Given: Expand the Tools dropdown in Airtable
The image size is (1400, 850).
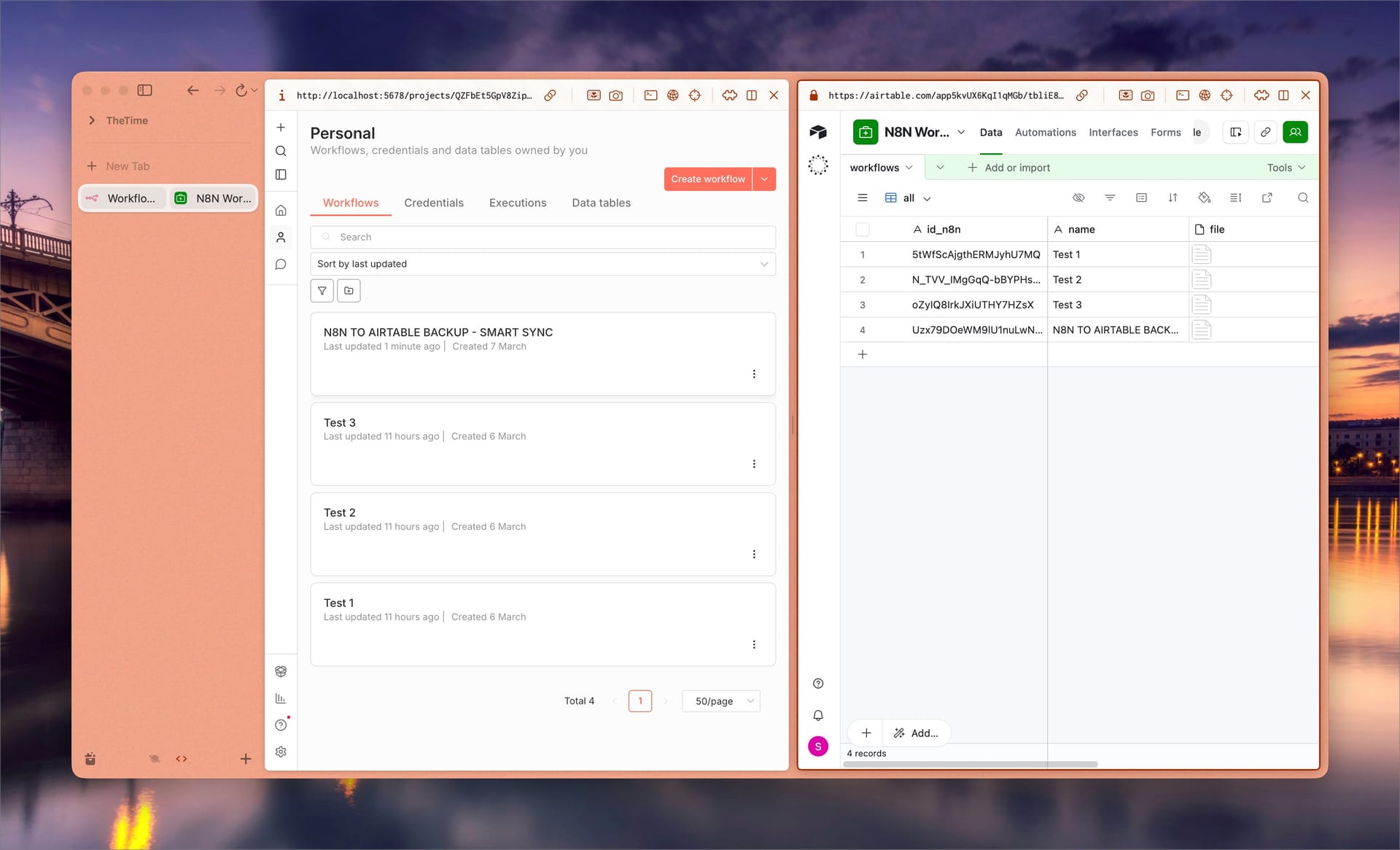Looking at the screenshot, I should [x=1286, y=167].
